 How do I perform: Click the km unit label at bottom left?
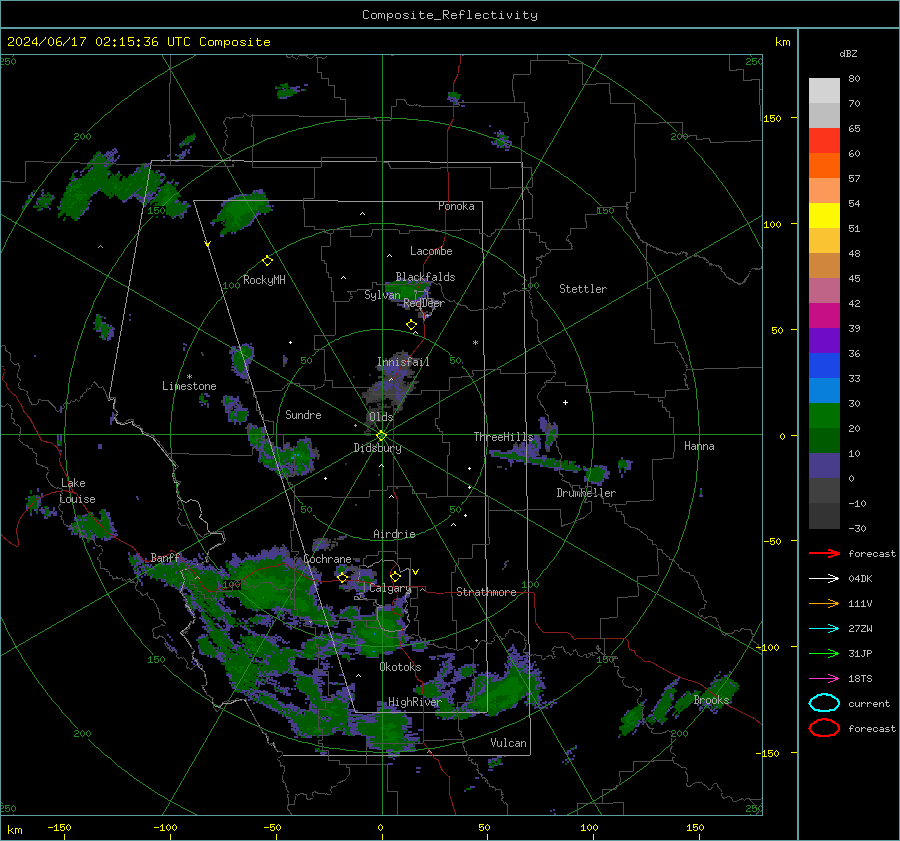[14, 830]
